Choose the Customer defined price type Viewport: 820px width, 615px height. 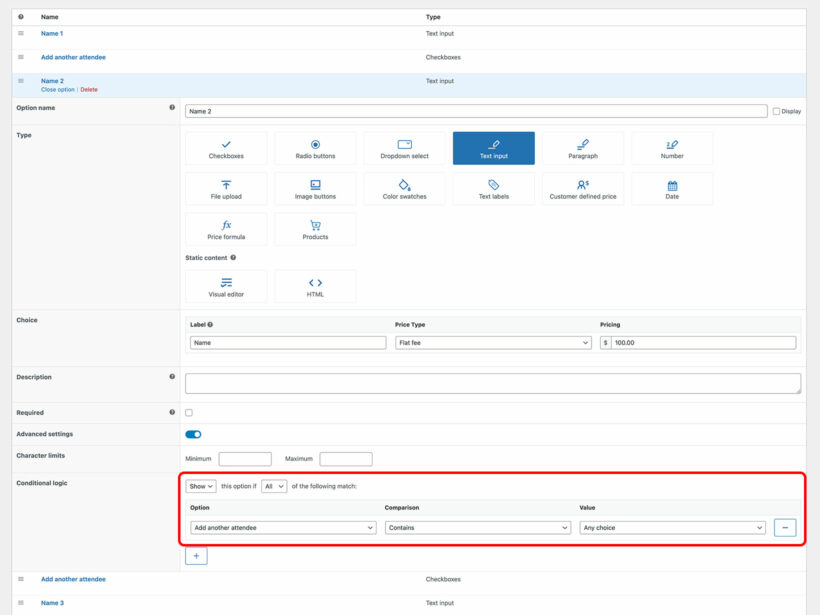584,188
